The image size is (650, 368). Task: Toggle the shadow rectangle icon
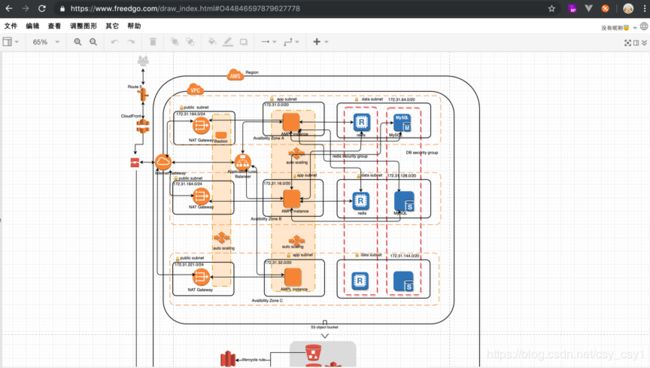(x=244, y=42)
